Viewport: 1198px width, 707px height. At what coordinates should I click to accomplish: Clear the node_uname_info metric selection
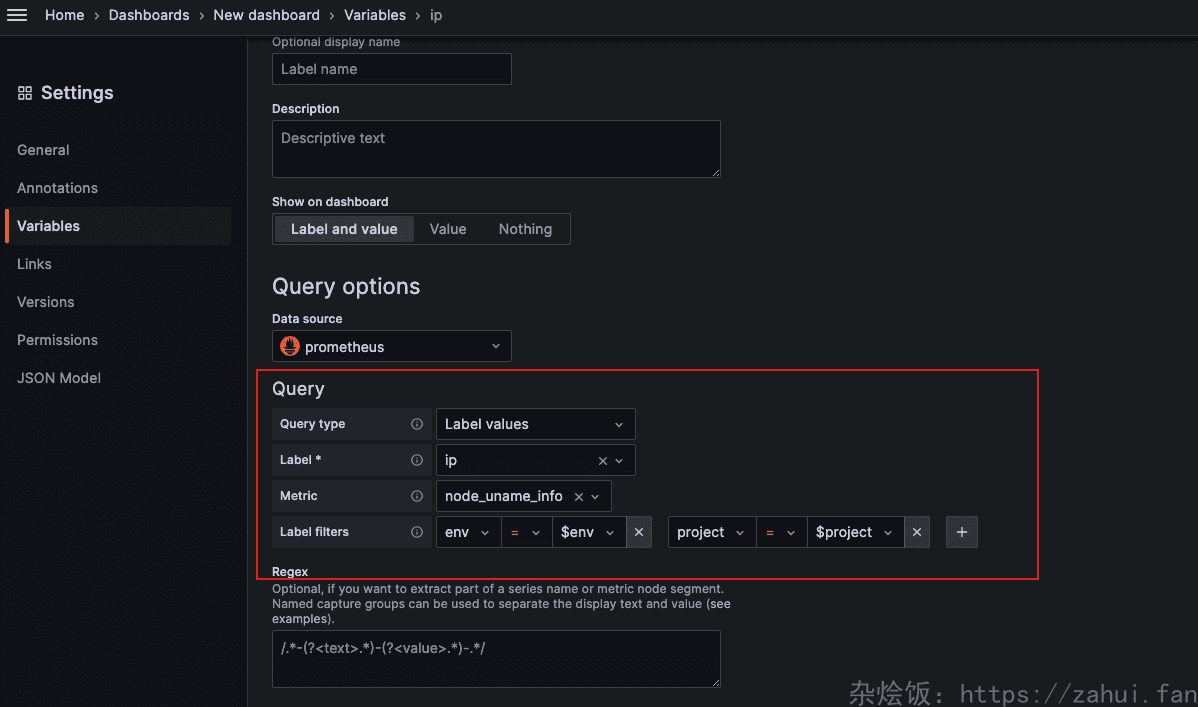pyautogui.click(x=578, y=497)
